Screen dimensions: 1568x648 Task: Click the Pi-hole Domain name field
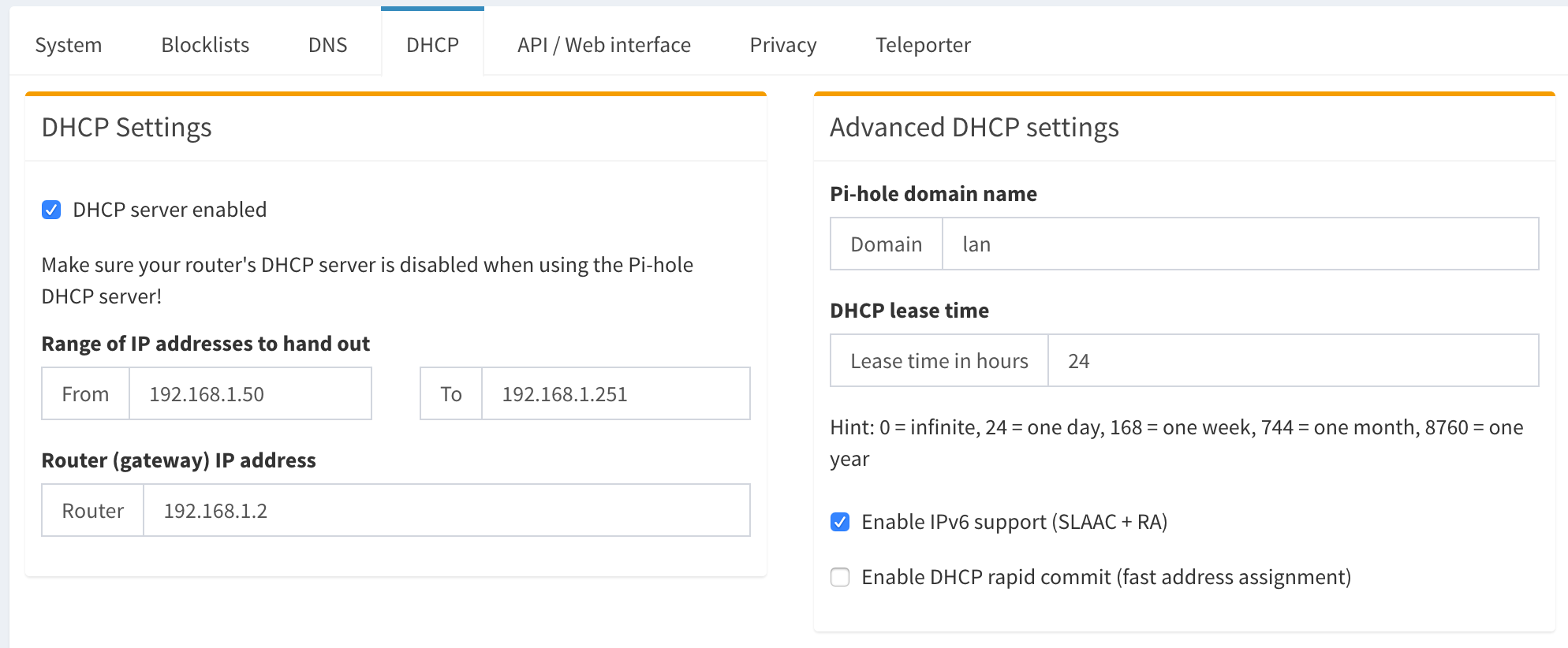(x=1240, y=244)
